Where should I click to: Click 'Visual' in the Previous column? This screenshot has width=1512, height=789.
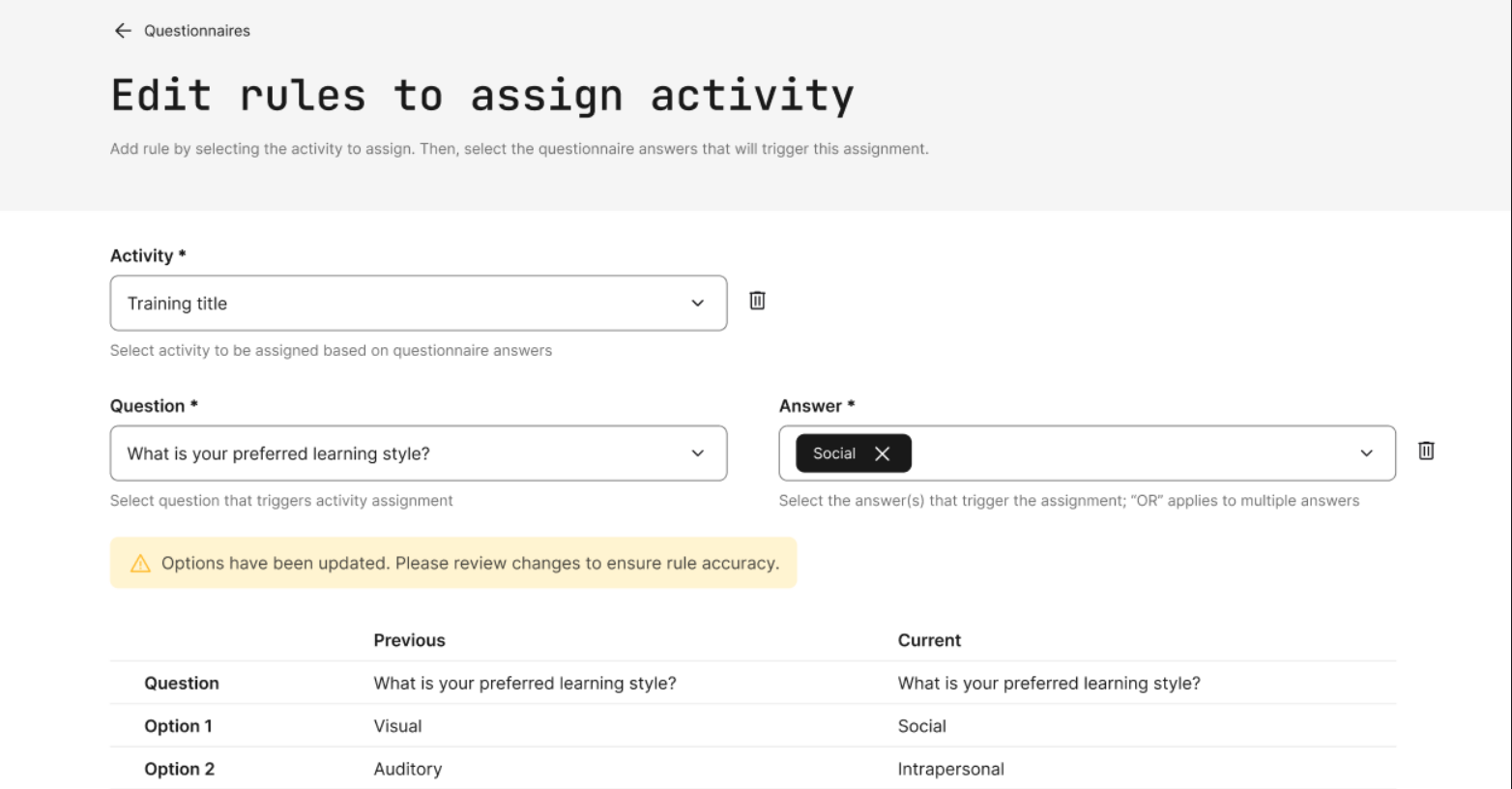point(397,726)
